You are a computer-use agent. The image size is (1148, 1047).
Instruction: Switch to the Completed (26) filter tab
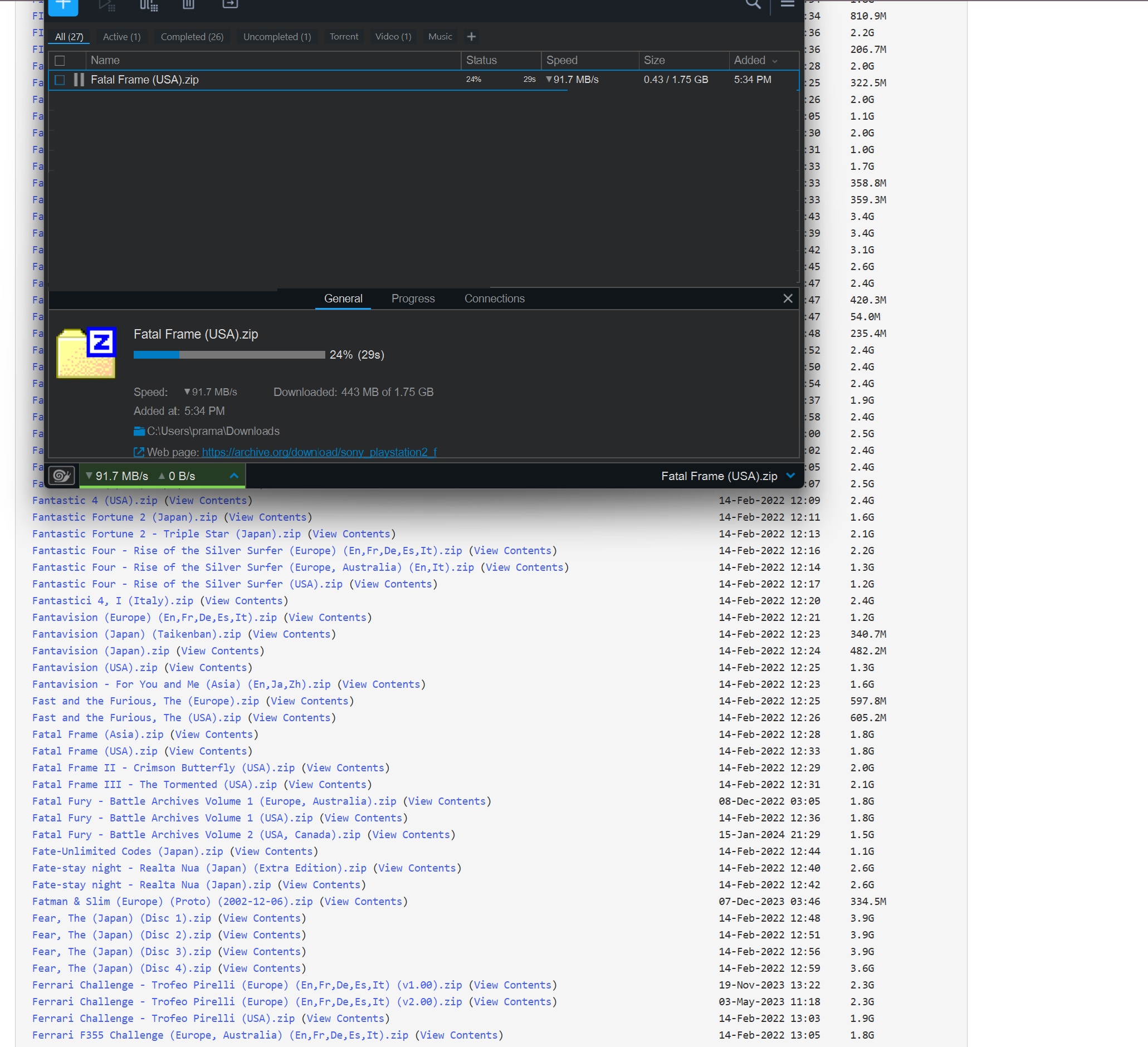(192, 37)
